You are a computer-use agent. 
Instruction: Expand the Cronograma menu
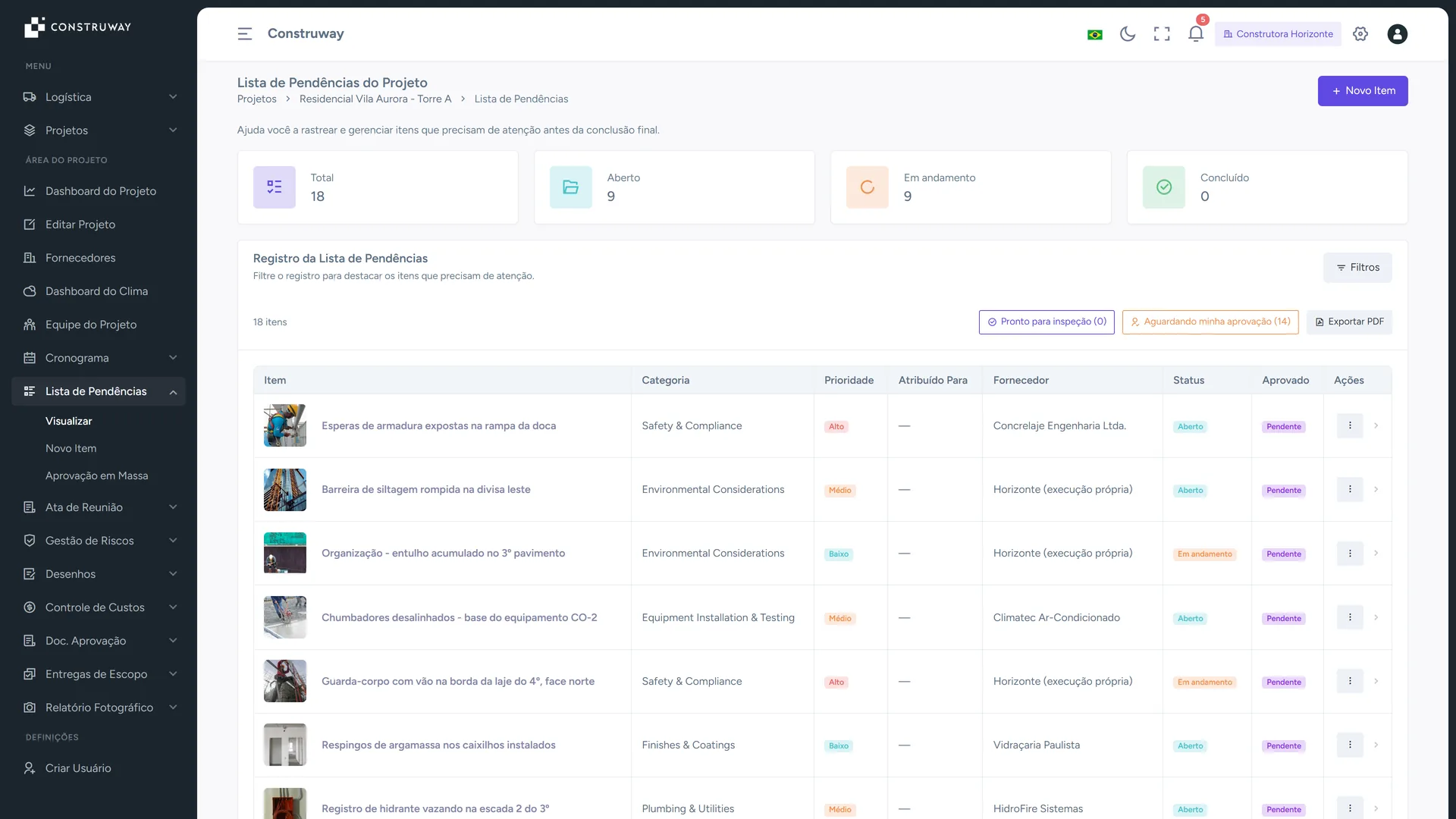point(99,358)
